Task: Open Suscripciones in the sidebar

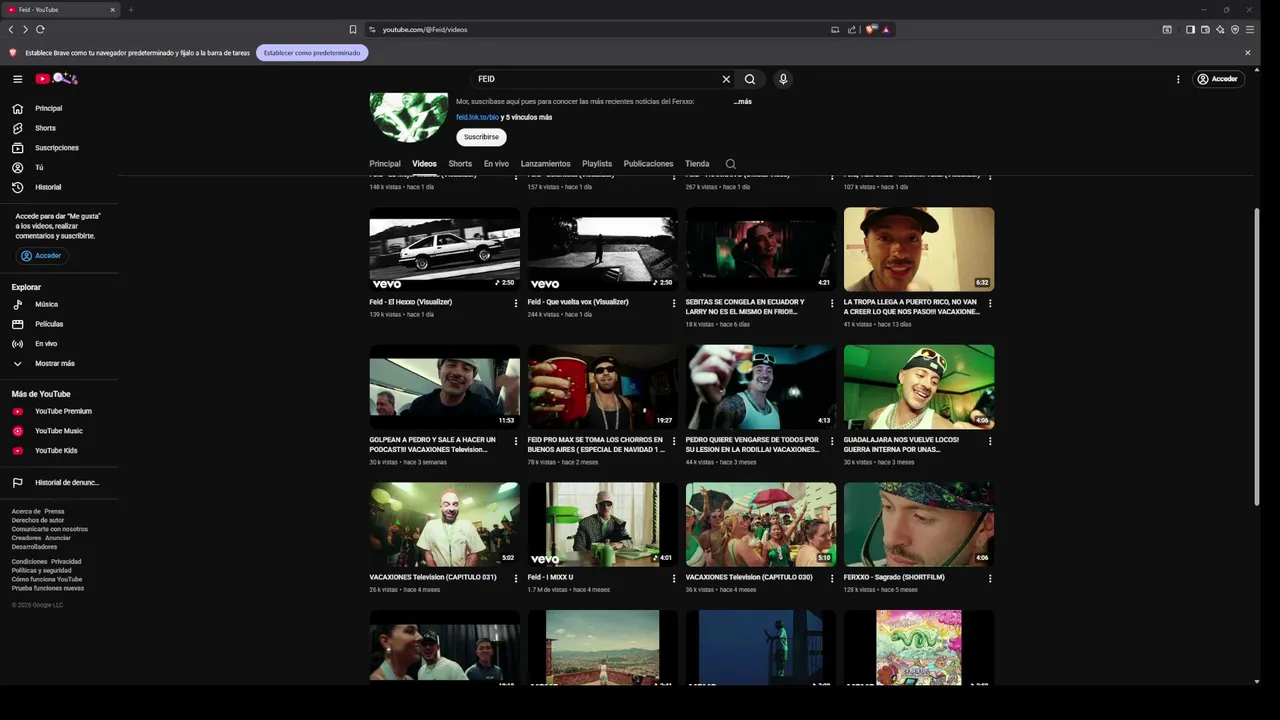Action: (x=59, y=148)
